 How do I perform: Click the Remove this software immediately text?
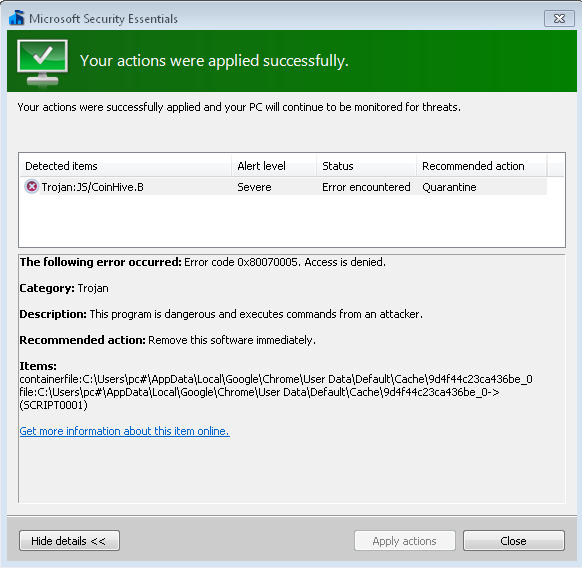[232, 340]
